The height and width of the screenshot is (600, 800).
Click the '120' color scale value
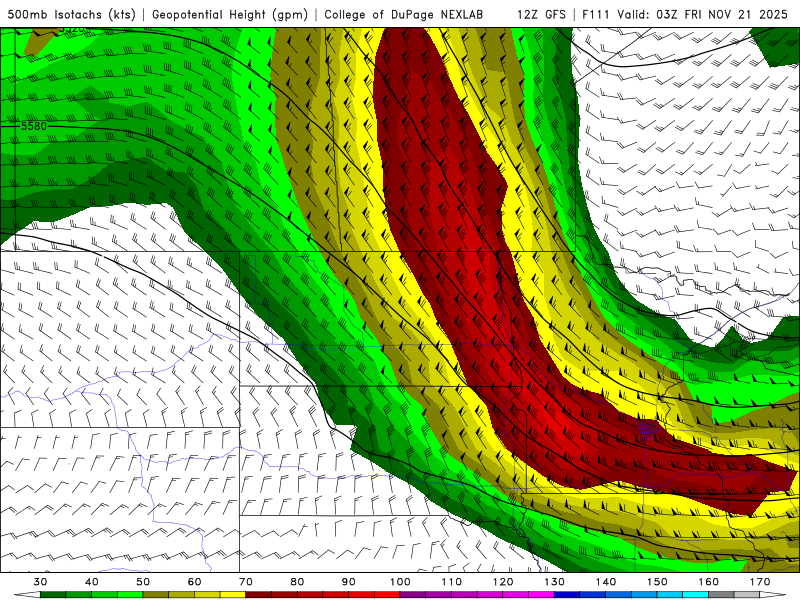[x=503, y=582]
